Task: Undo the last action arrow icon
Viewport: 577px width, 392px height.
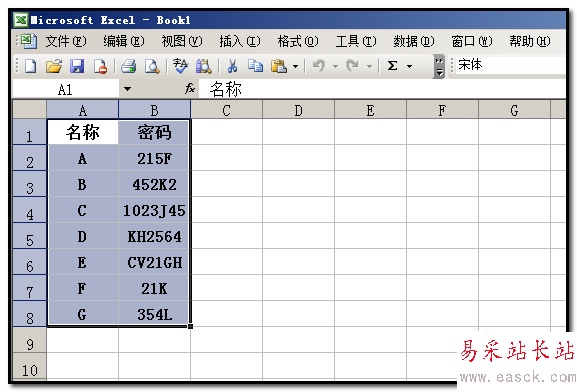Action: tap(319, 66)
